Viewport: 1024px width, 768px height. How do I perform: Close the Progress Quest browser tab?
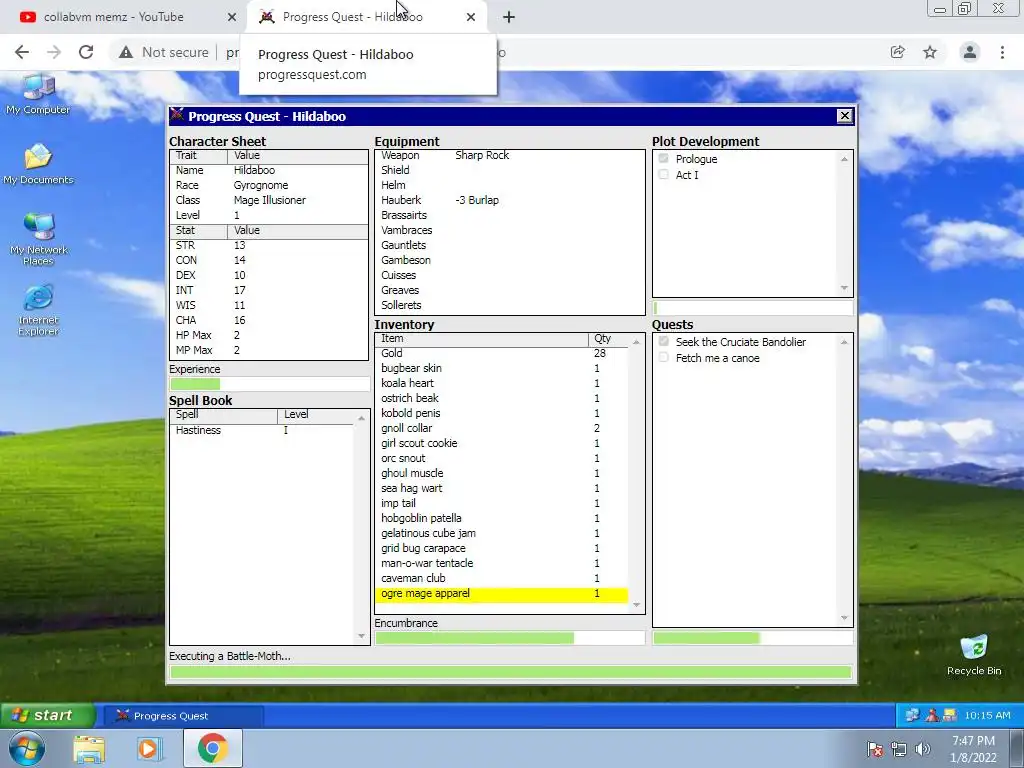[x=471, y=17]
